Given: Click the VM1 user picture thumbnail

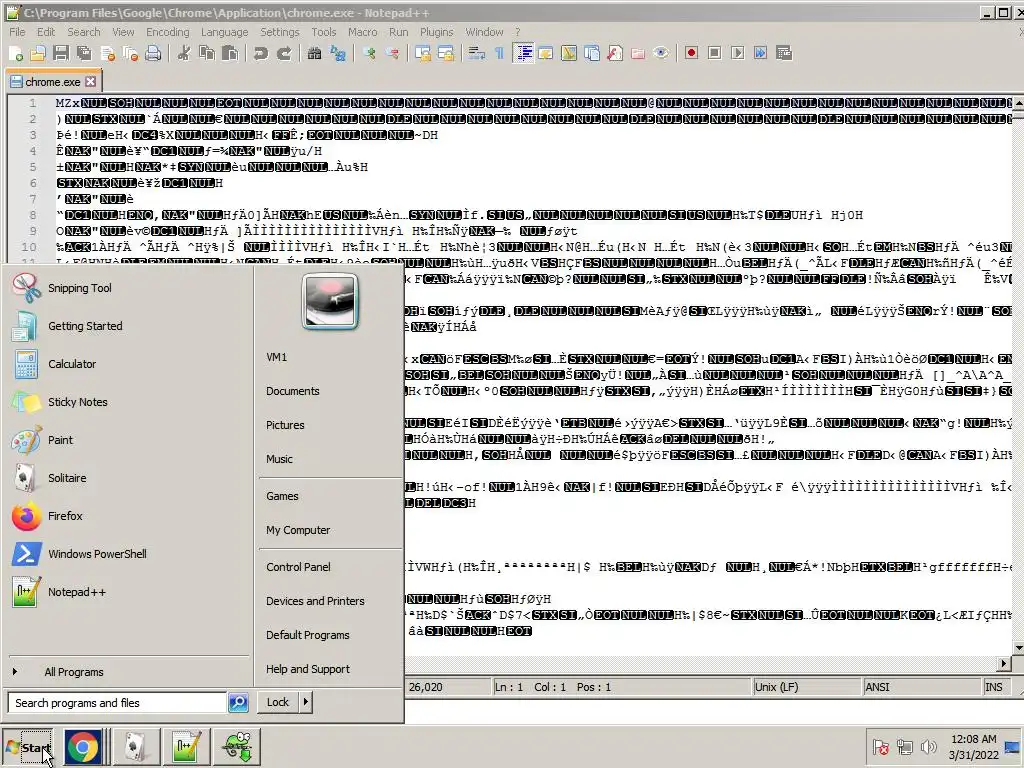Looking at the screenshot, I should point(330,301).
